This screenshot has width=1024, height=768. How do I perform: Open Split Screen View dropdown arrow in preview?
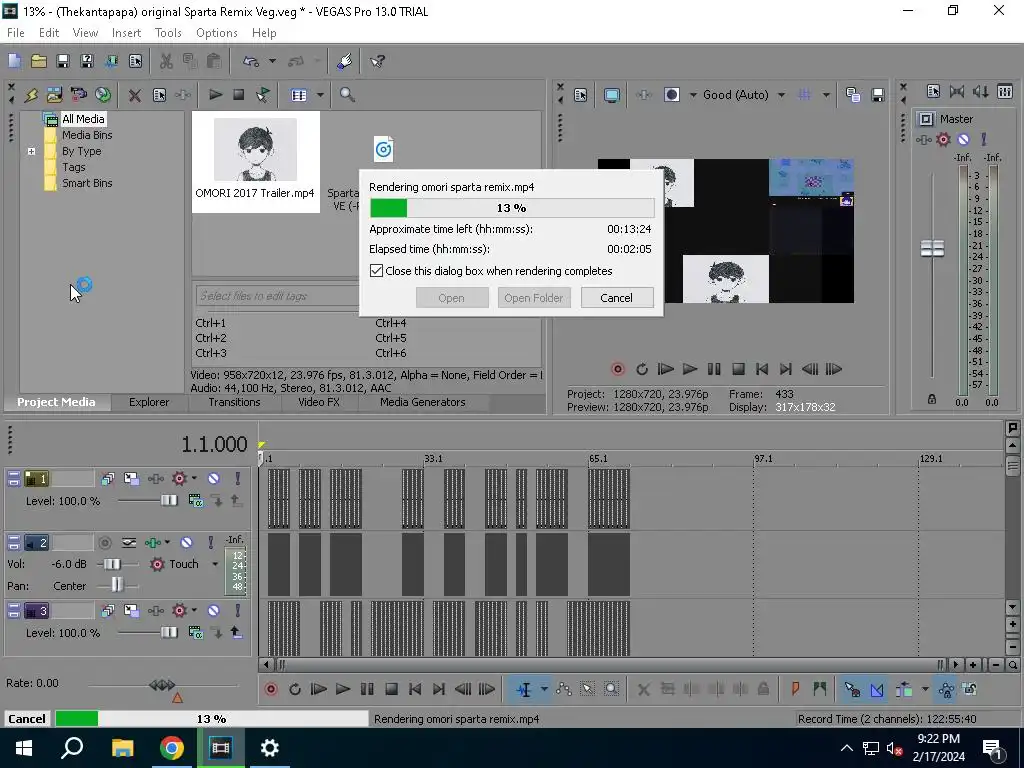(x=693, y=95)
